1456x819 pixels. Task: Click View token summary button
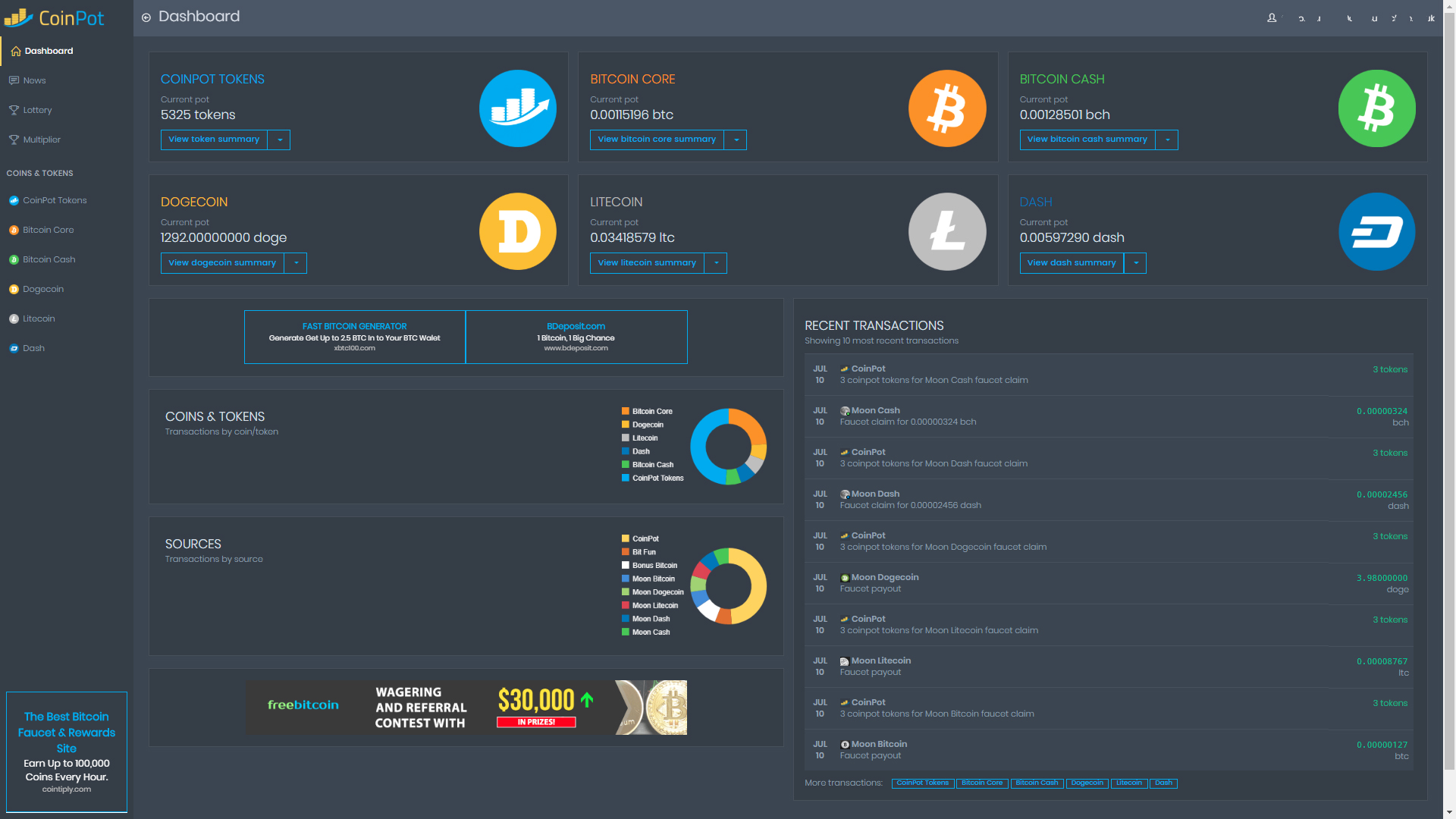click(x=214, y=139)
